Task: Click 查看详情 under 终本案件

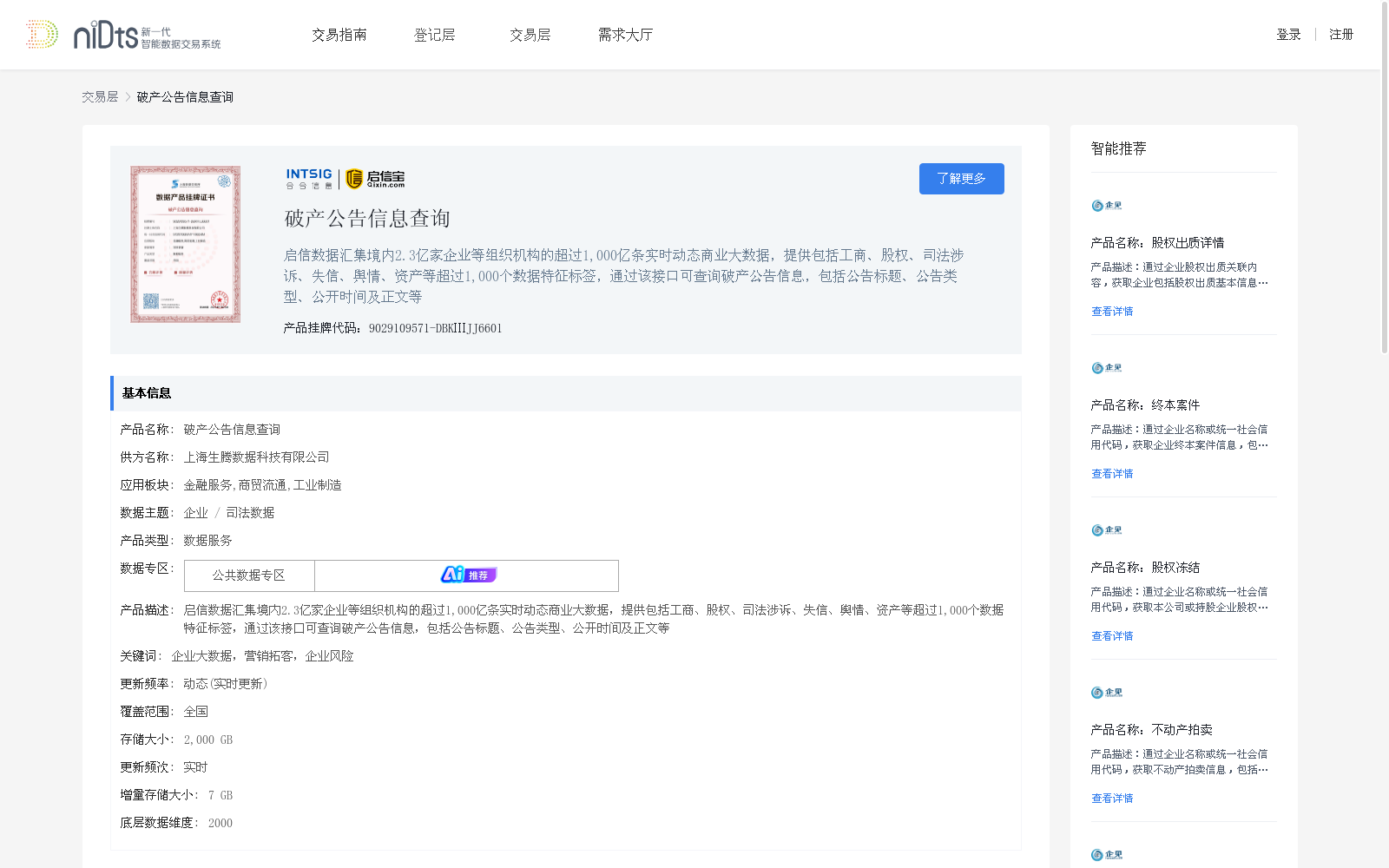Action: (x=1112, y=474)
